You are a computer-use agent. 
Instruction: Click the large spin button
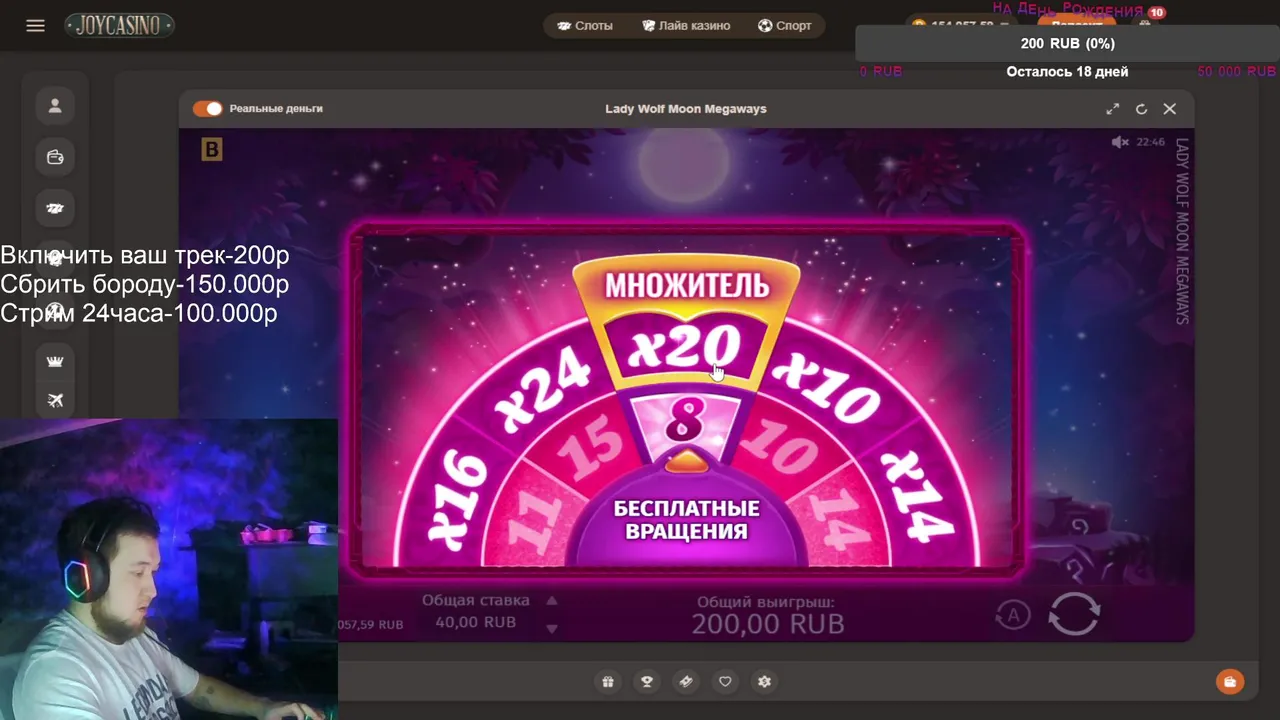1074,613
